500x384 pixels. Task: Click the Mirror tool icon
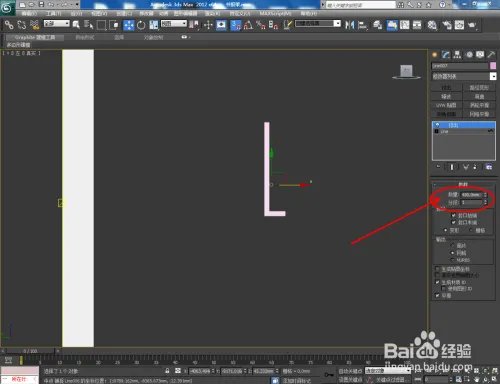[350, 25]
